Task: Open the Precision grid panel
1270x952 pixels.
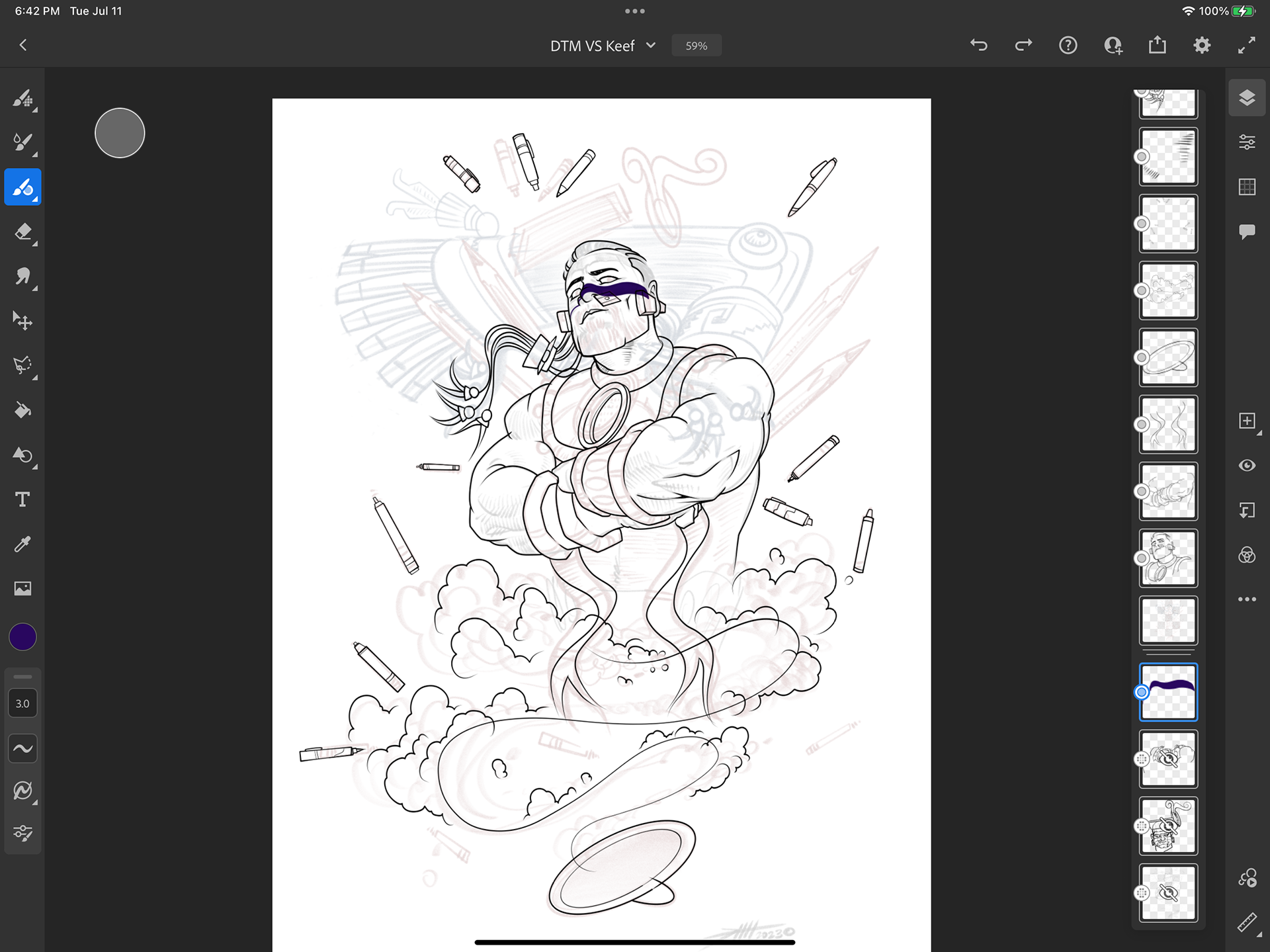Action: click(x=1247, y=187)
